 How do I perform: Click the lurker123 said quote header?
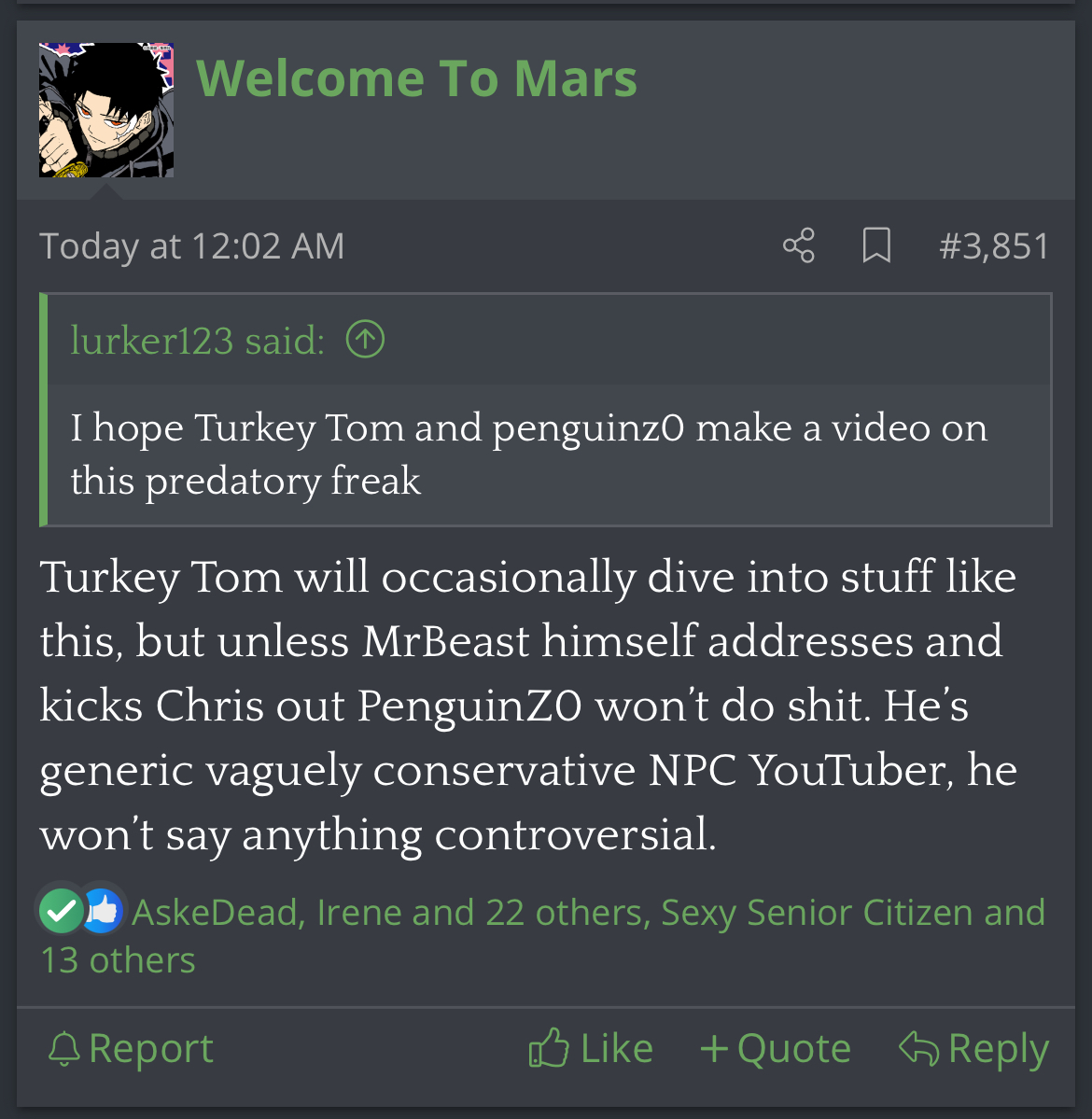click(198, 341)
